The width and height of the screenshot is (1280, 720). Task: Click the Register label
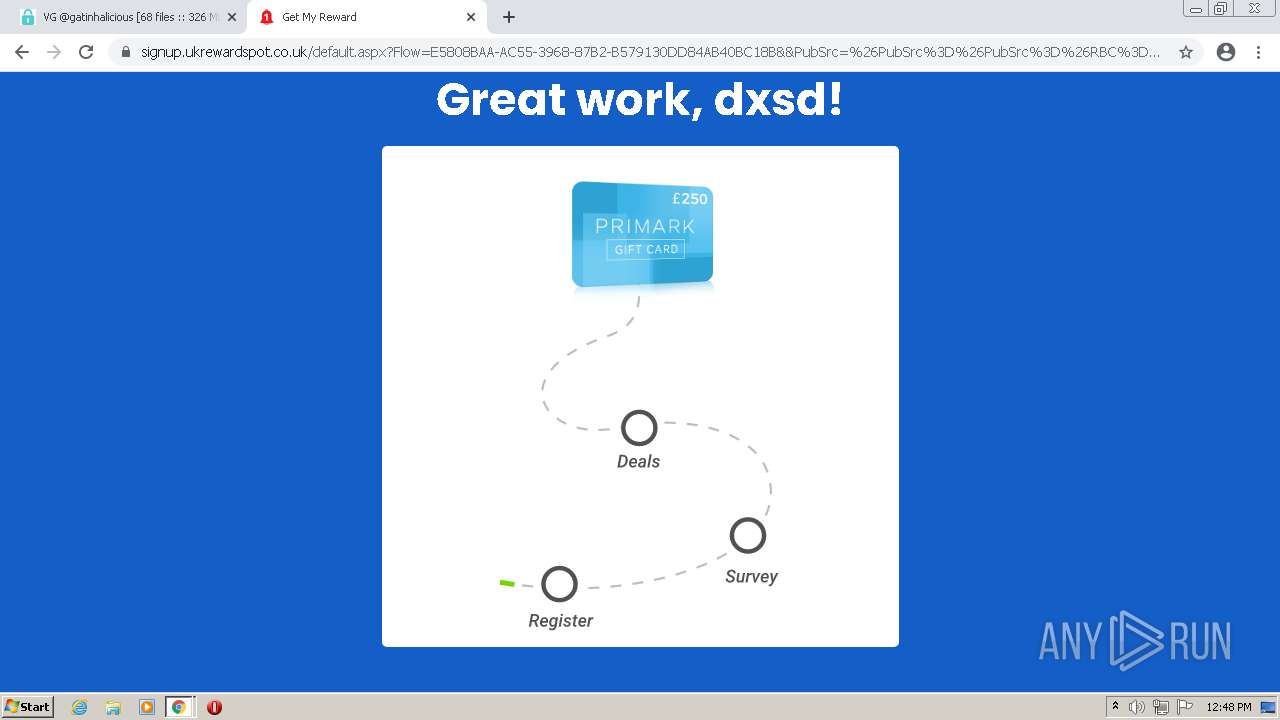(561, 620)
